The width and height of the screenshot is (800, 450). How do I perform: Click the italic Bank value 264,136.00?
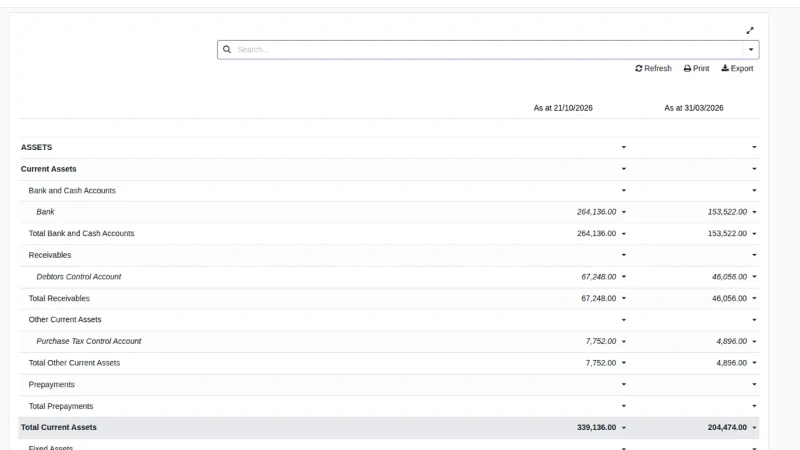596,212
